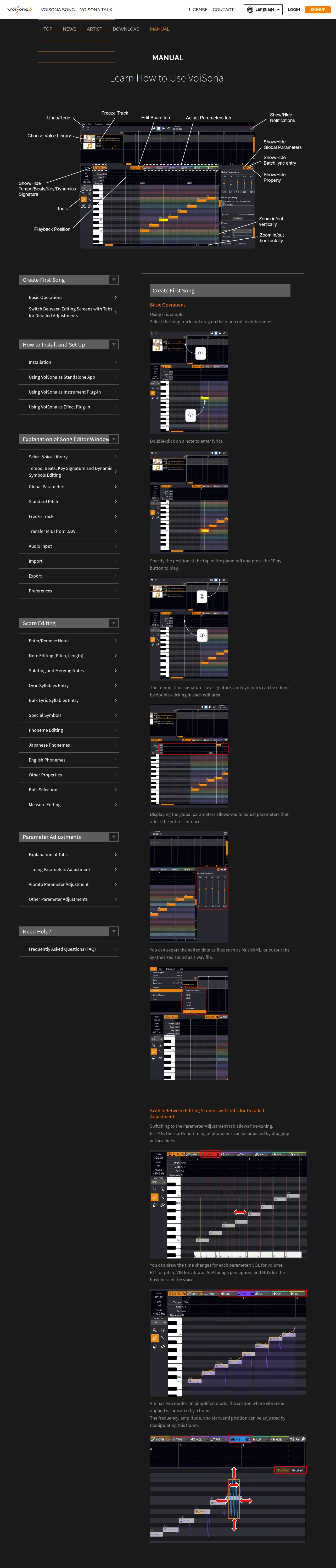The width and height of the screenshot is (336, 1568).
Task: Click the orange SIGNUP button
Action: click(318, 10)
